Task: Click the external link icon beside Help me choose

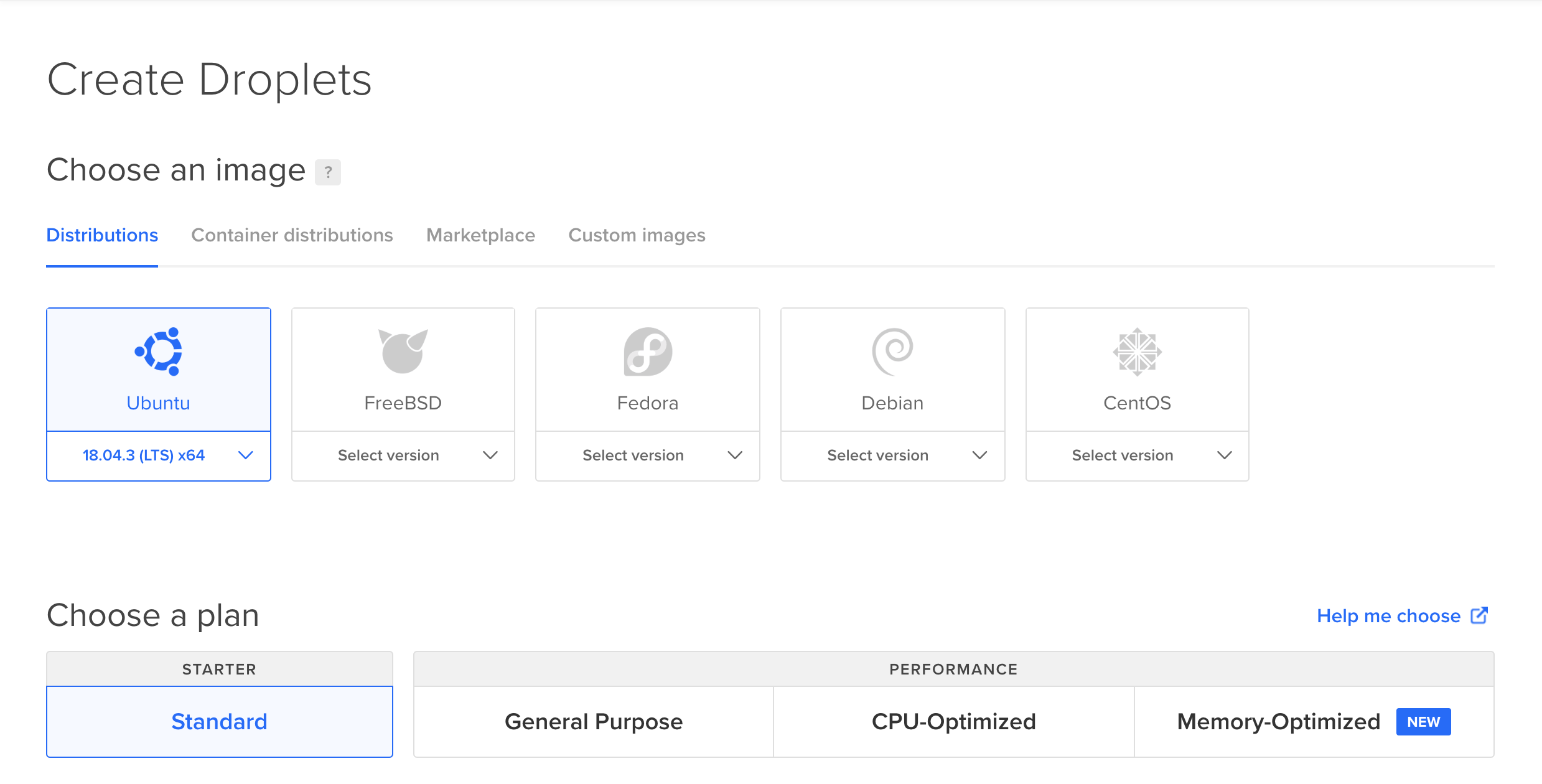Action: tap(1479, 615)
